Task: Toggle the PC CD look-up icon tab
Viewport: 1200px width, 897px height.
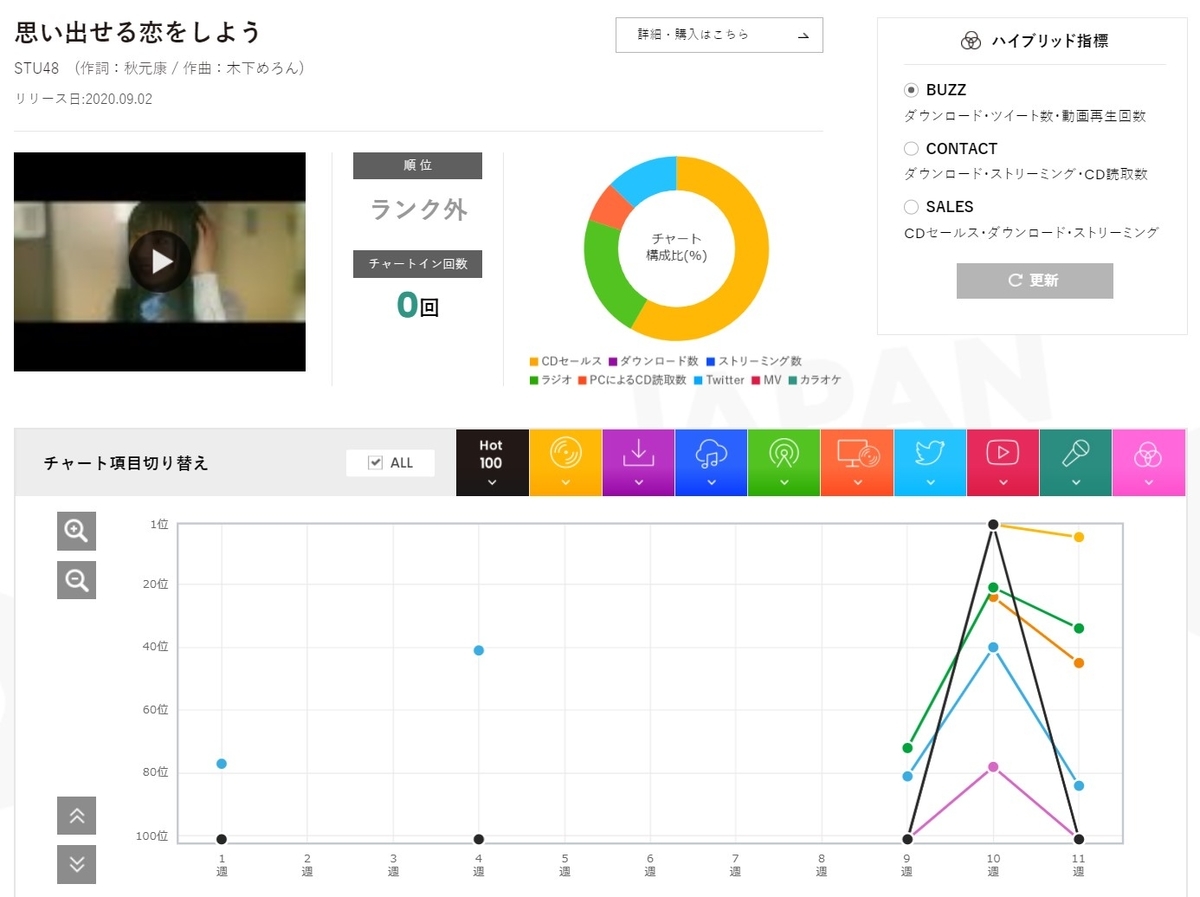Action: (857, 462)
